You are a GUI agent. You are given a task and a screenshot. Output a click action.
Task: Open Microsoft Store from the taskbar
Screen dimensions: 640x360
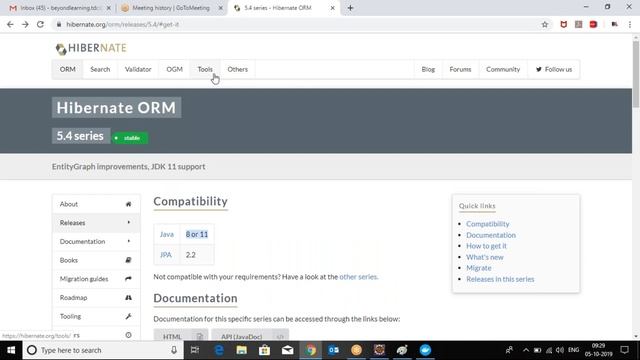click(264, 350)
